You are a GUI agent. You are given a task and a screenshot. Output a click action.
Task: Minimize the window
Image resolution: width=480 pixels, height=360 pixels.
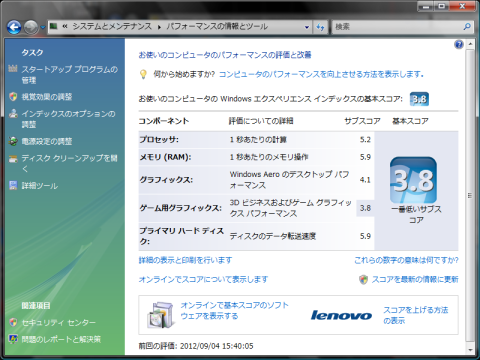pyautogui.click(x=425, y=6)
